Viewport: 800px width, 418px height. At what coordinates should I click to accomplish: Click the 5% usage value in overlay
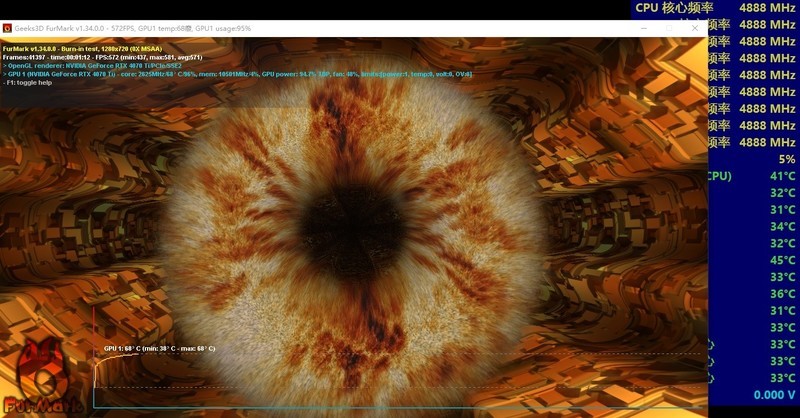[787, 159]
